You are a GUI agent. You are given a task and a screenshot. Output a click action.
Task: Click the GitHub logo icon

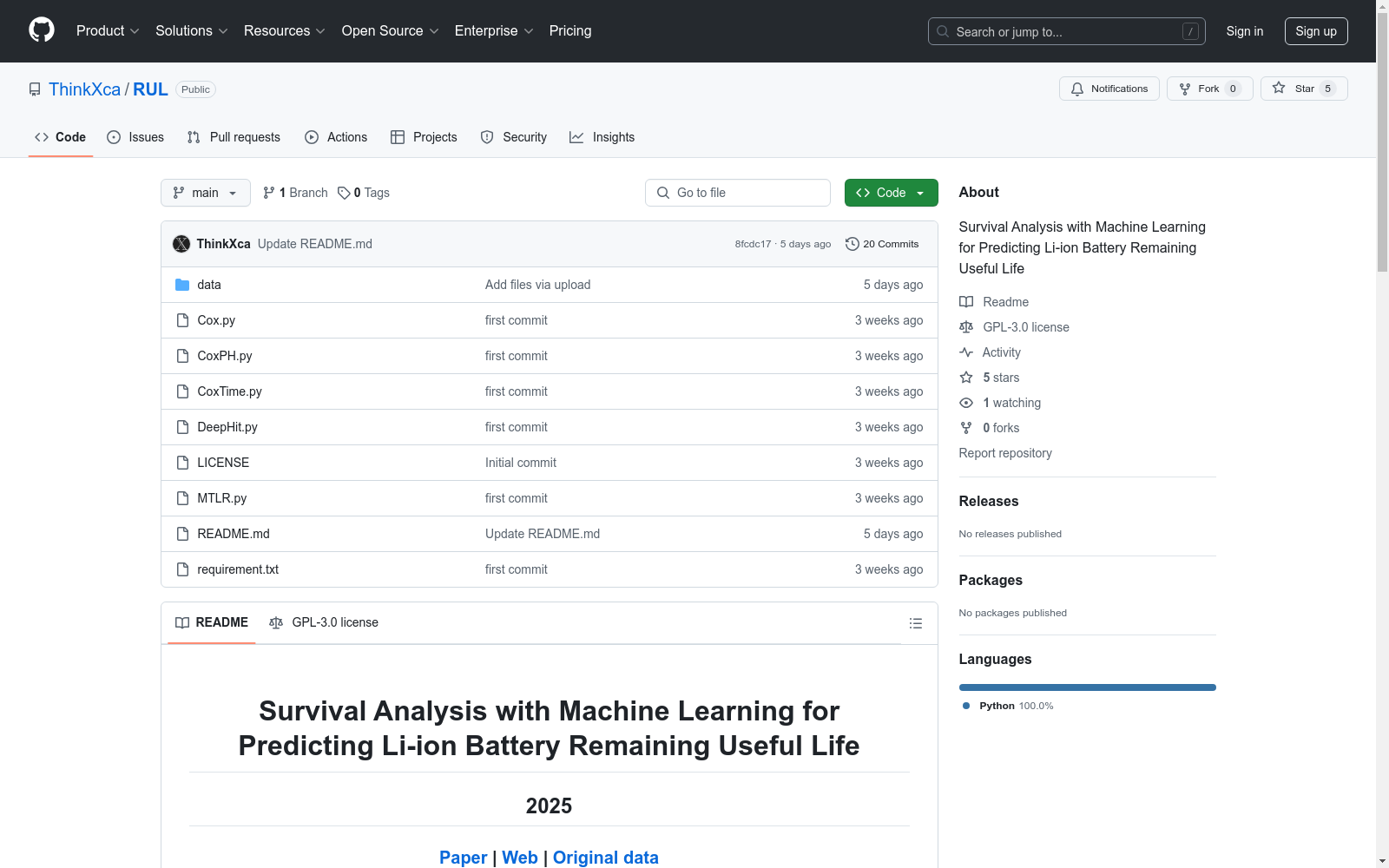click(42, 30)
